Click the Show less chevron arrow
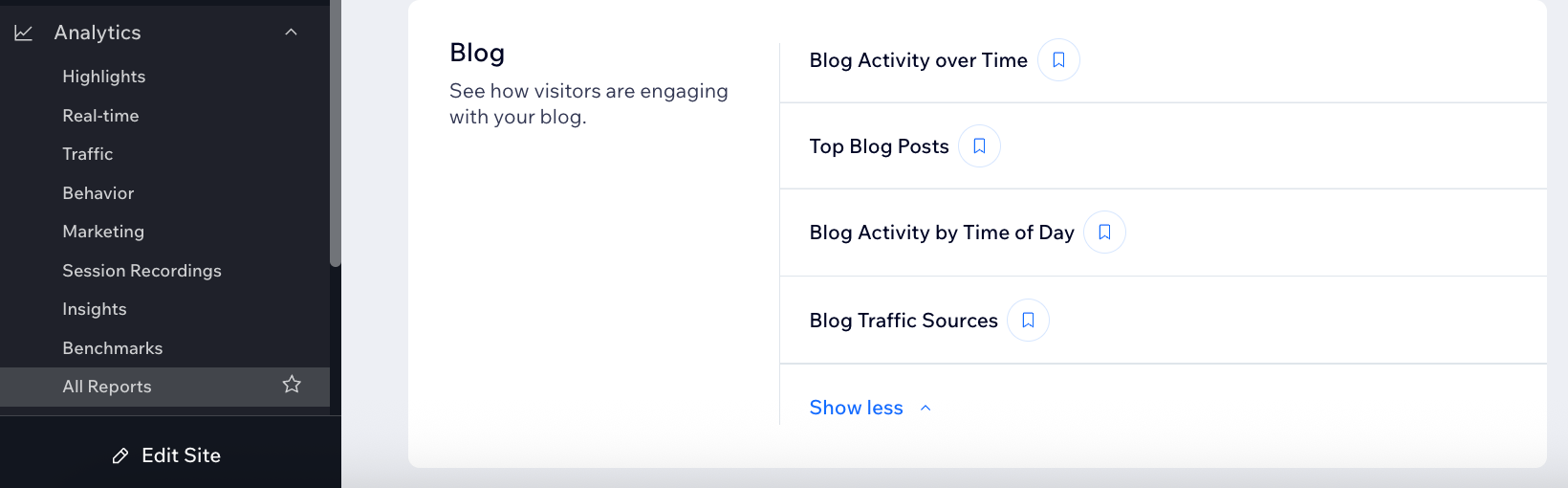This screenshot has width=1568, height=488. (926, 409)
